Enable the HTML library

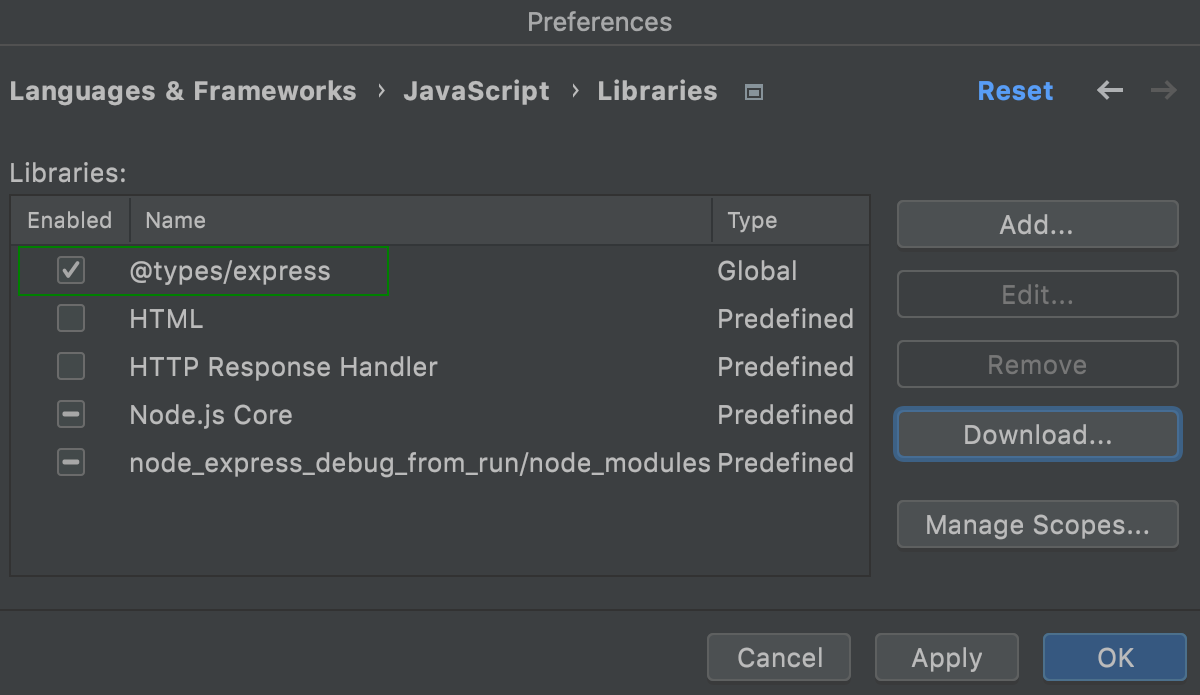pyautogui.click(x=70, y=318)
